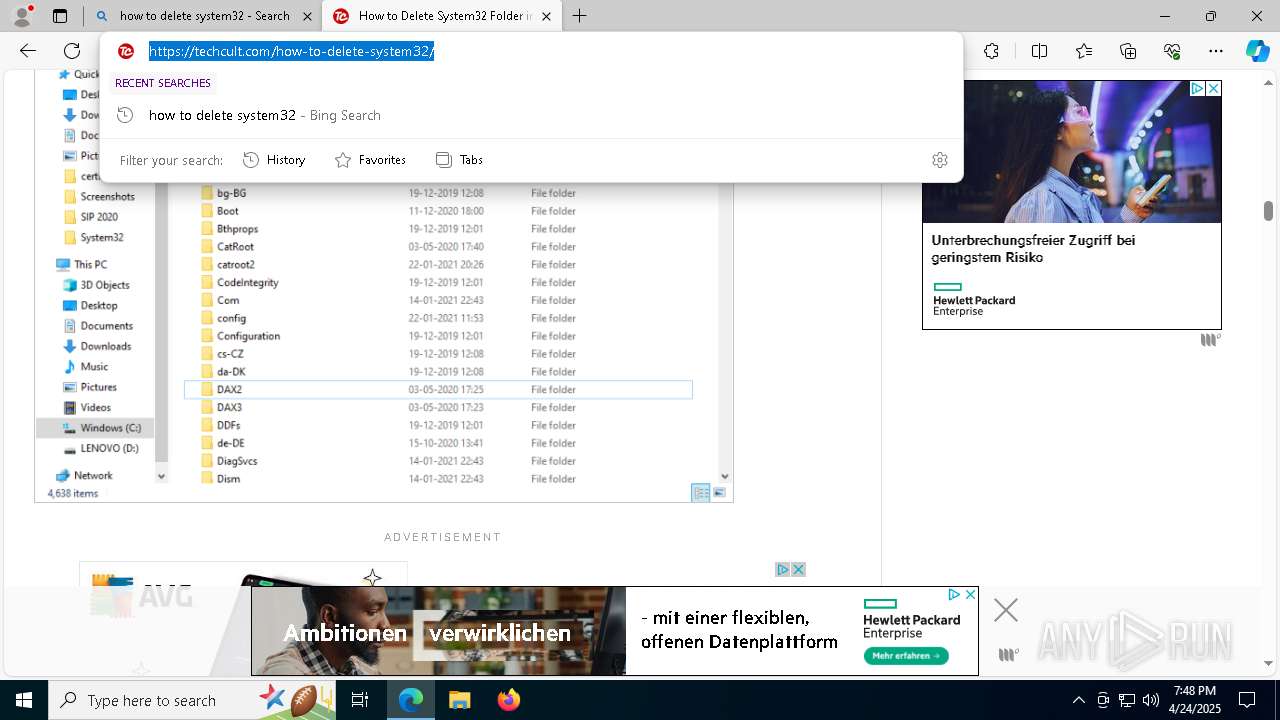Click Downloads under This PC
Image resolution: width=1280 pixels, height=720 pixels.
(x=97, y=346)
